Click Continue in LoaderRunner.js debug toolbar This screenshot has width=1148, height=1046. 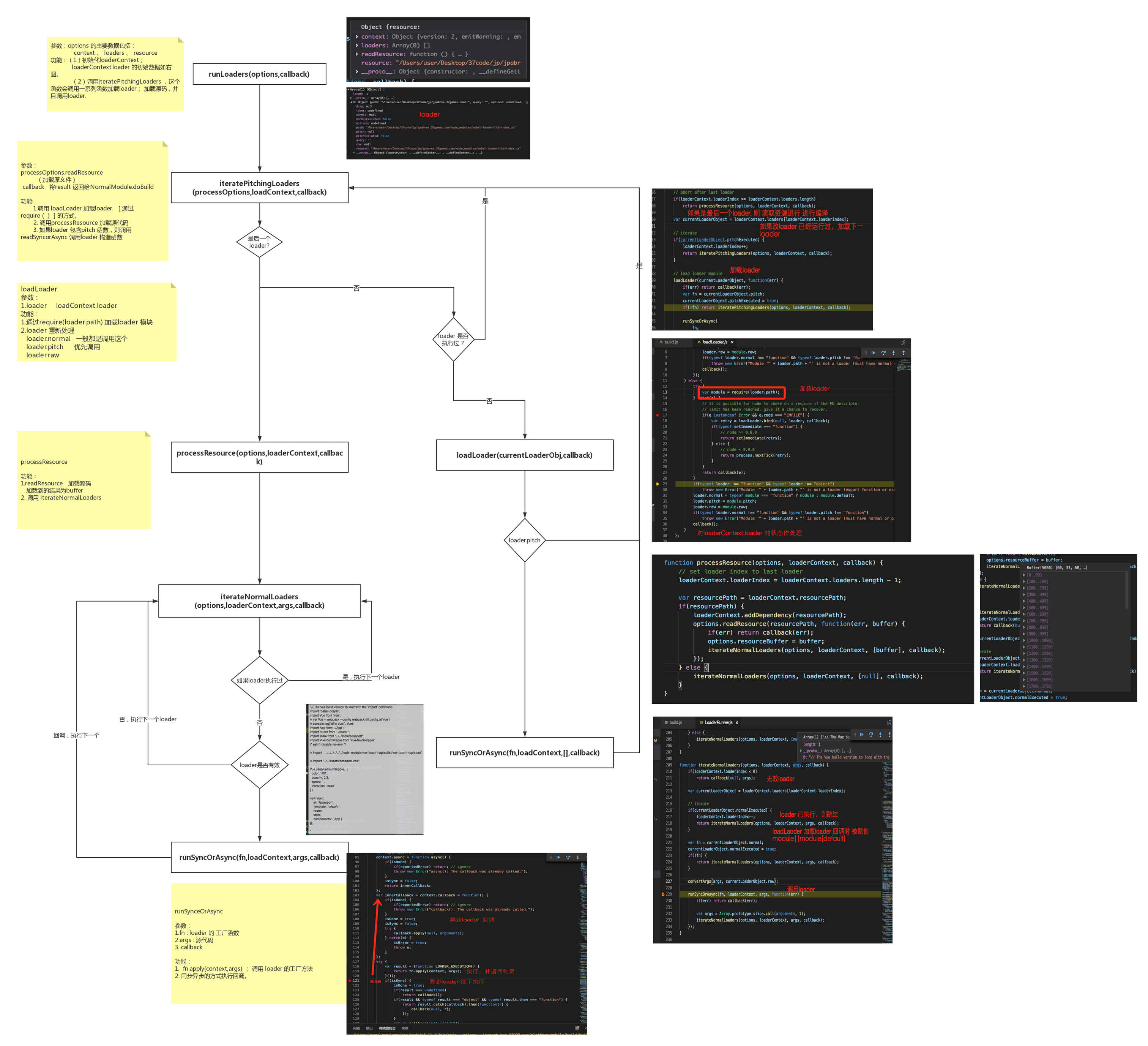coord(861,735)
